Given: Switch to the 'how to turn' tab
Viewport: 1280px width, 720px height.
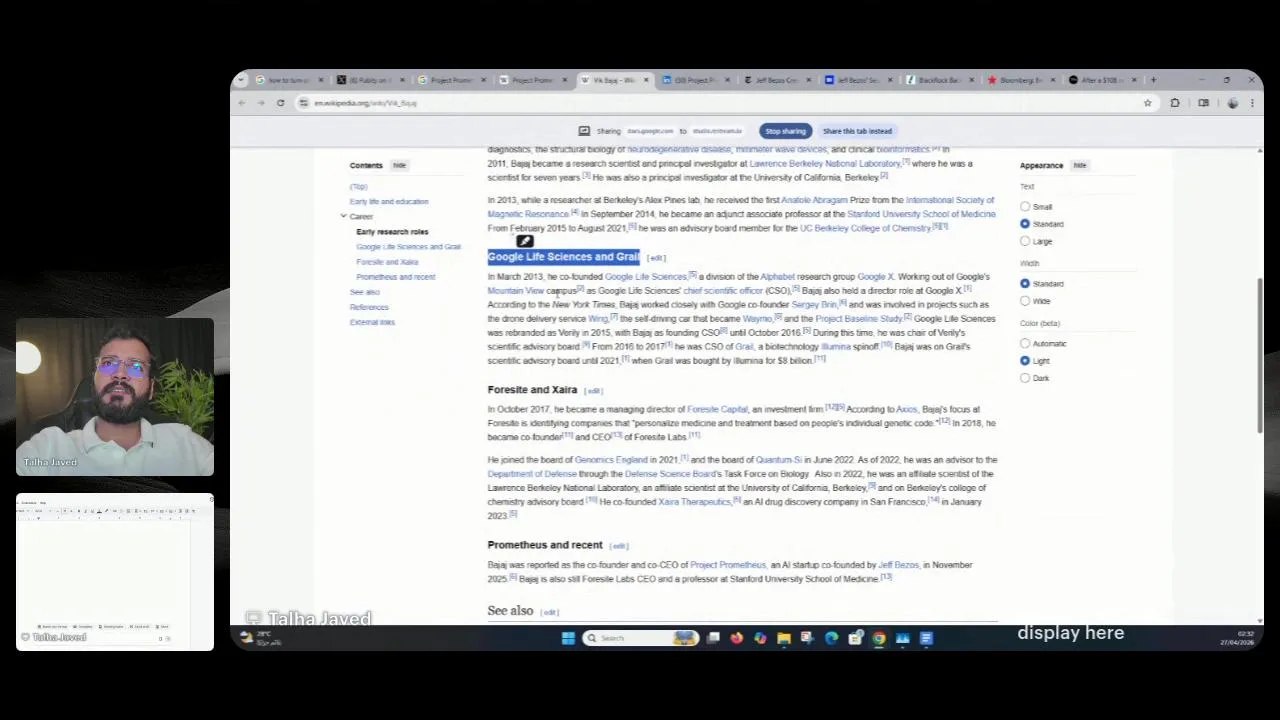Looking at the screenshot, I should (287, 80).
